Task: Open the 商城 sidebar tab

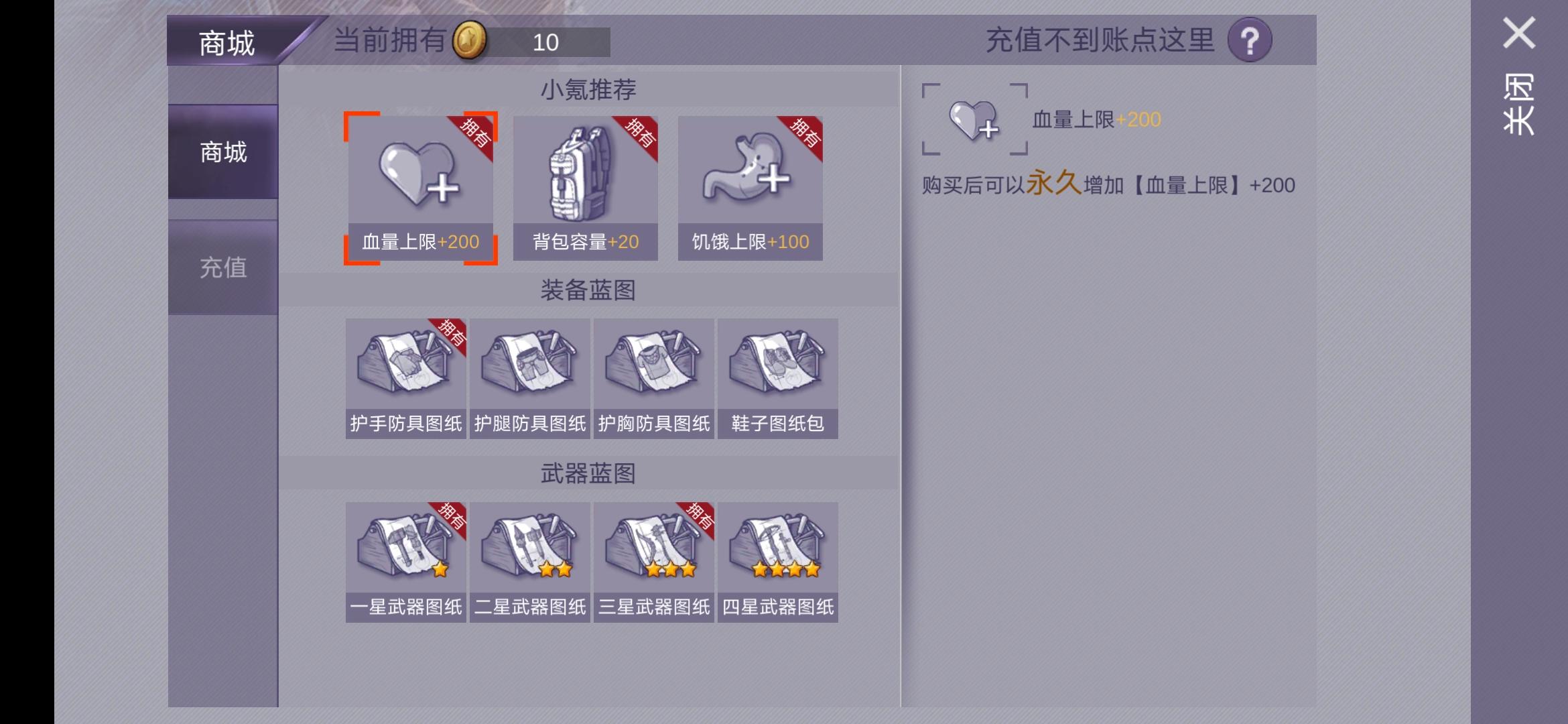Action: (x=223, y=152)
